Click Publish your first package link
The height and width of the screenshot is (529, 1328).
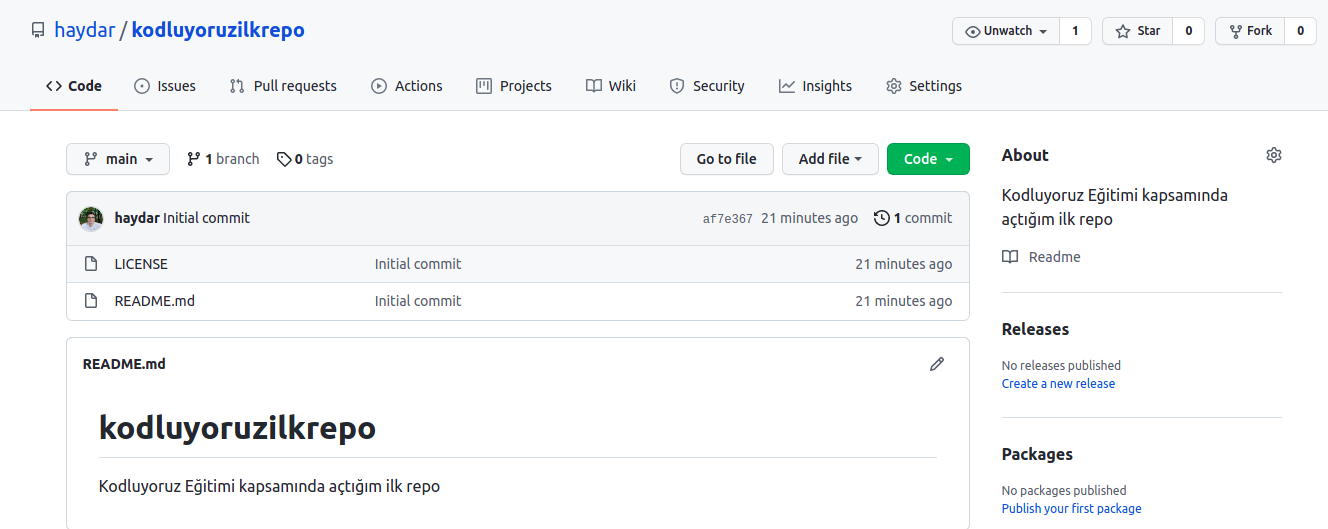pyautogui.click(x=1071, y=509)
